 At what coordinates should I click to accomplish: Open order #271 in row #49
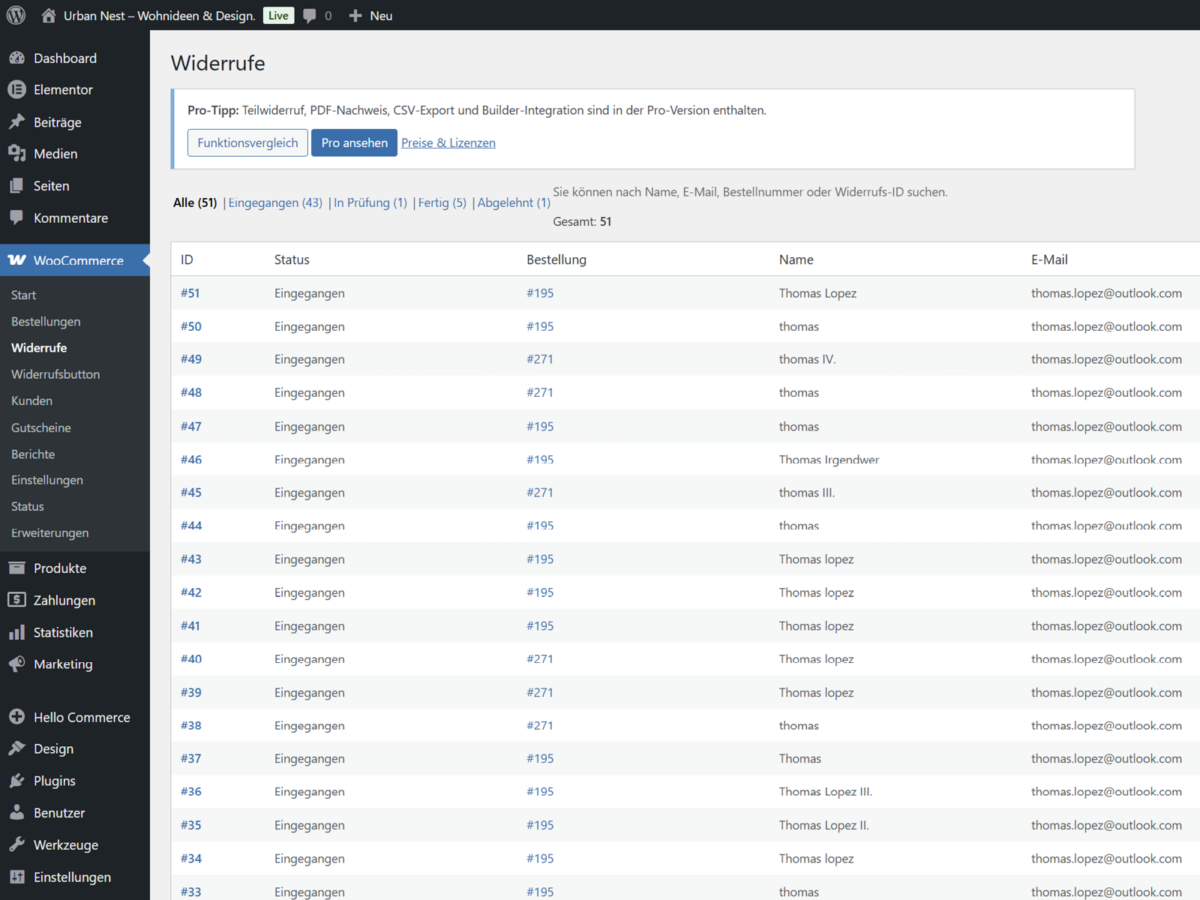[x=540, y=359]
